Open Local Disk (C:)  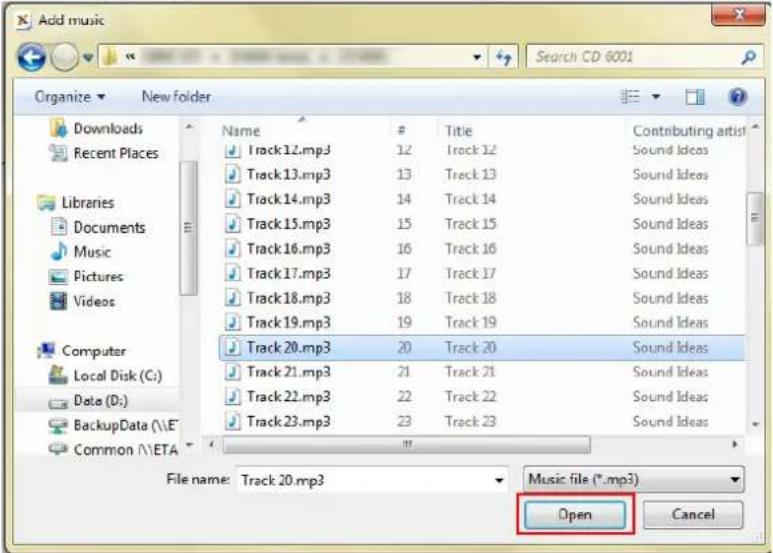[x=105, y=376]
